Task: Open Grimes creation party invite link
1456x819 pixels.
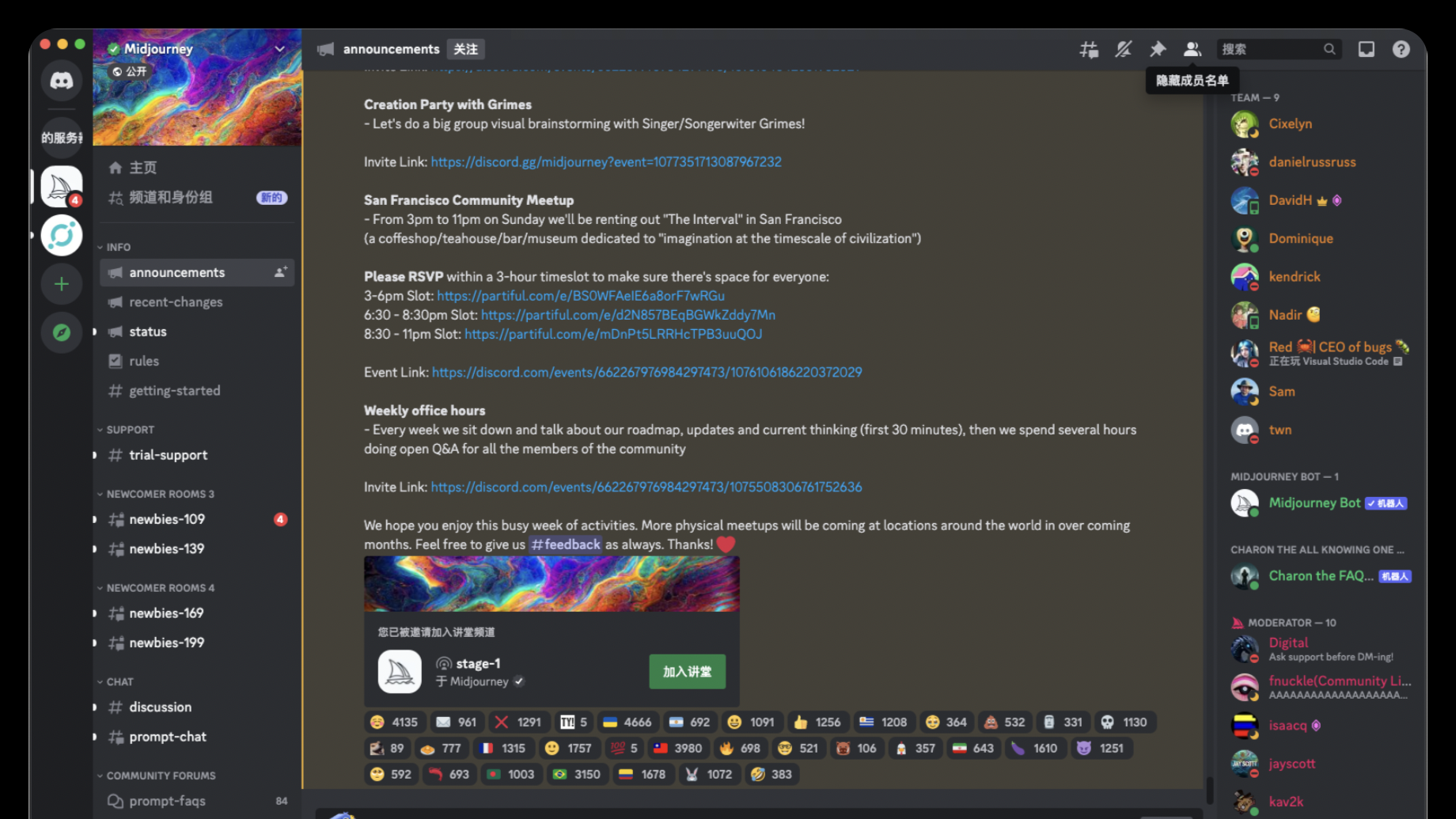Action: 606,161
